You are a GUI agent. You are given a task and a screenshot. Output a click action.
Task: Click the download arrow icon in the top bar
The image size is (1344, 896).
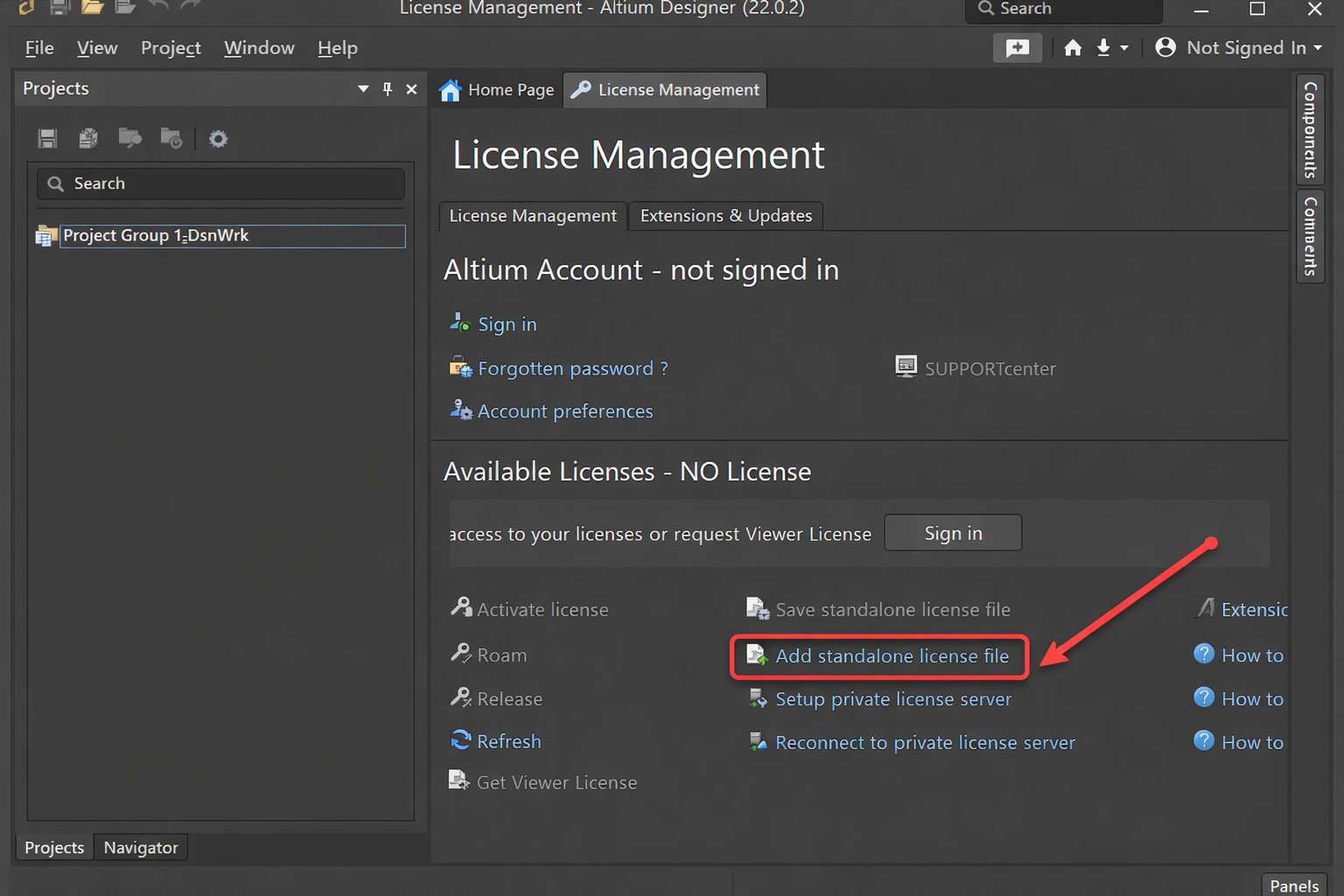[x=1103, y=48]
